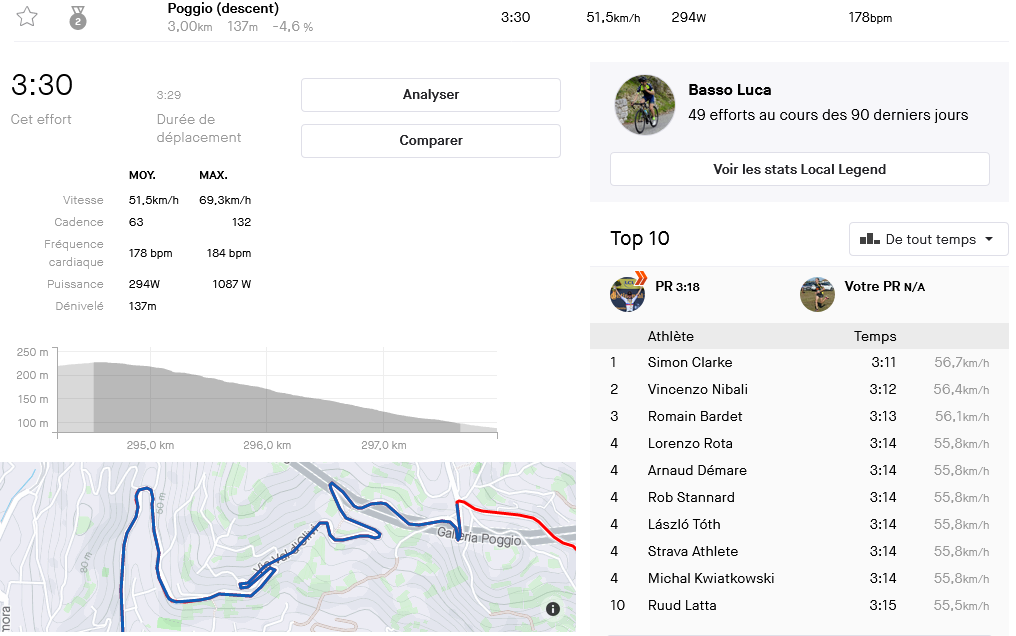The image size is (1016, 636).
Task: Click the map info icon
Action: point(553,609)
